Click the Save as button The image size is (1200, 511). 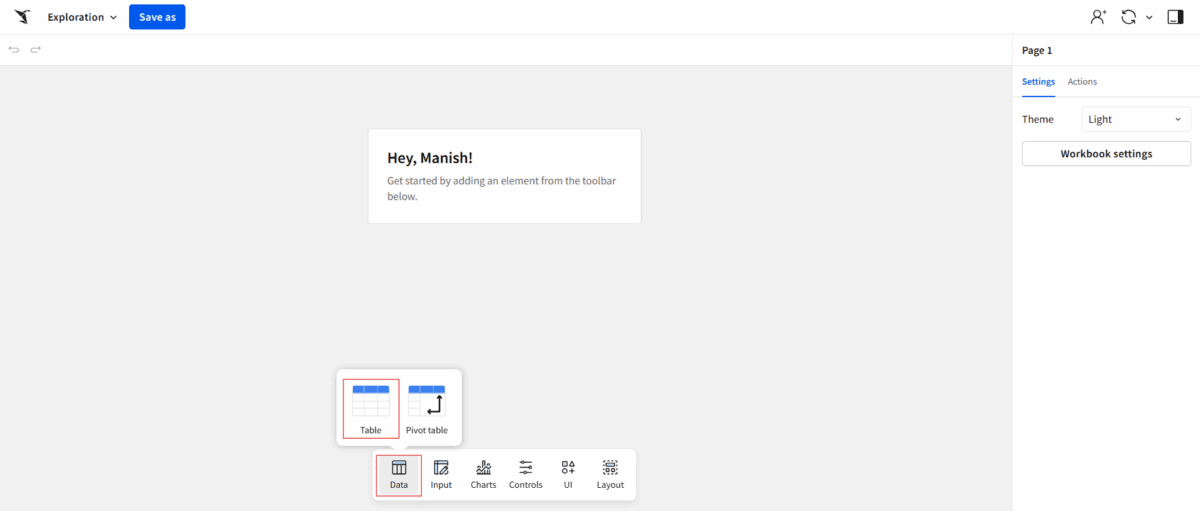click(157, 17)
